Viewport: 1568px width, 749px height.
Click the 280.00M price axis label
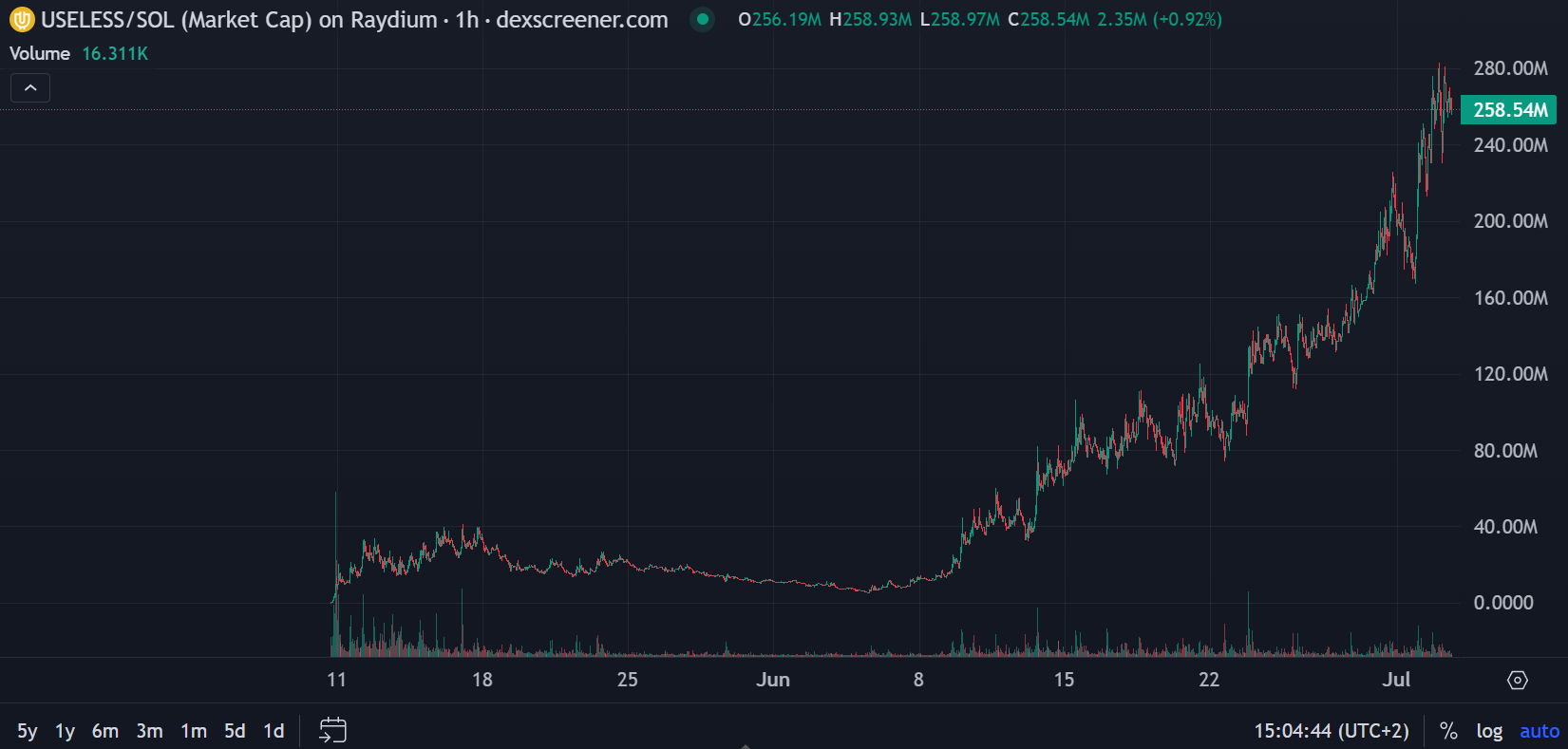pyautogui.click(x=1510, y=68)
